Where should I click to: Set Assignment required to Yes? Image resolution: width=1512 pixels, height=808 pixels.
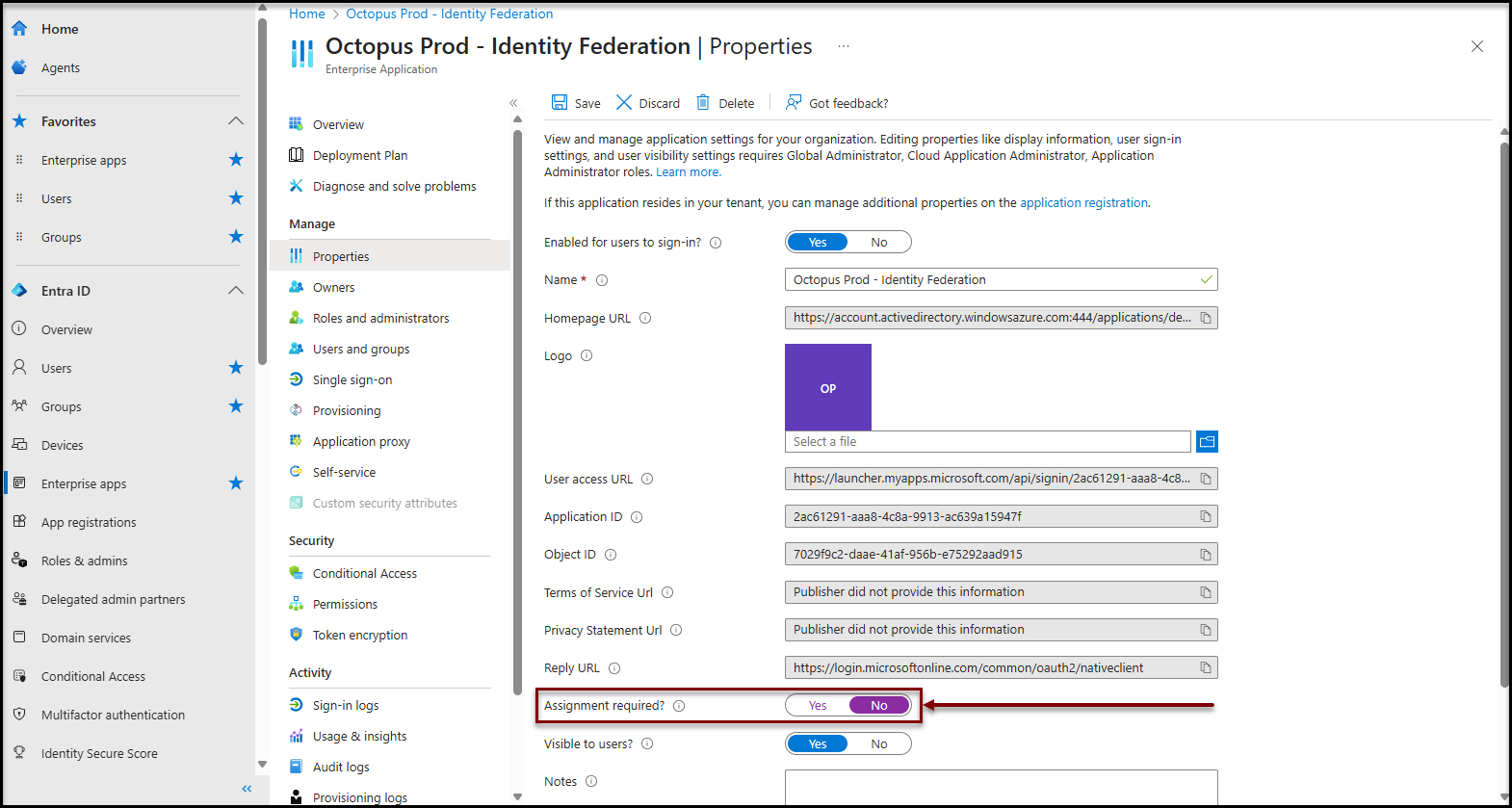pos(818,706)
